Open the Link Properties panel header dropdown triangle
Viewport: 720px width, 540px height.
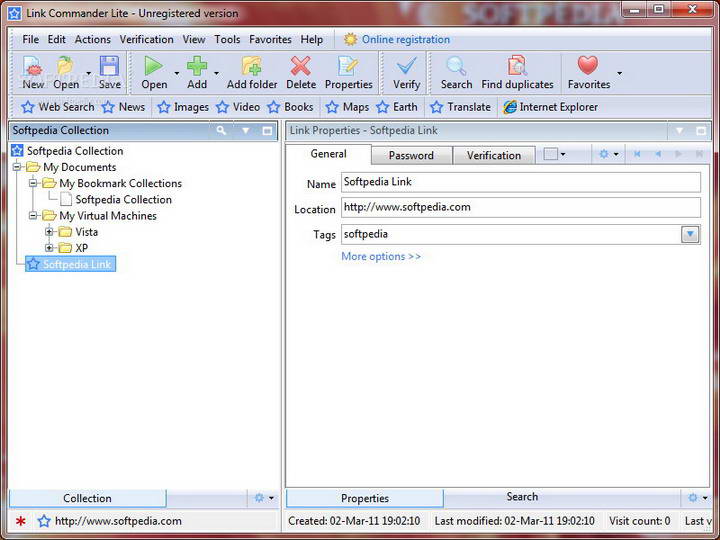[679, 131]
